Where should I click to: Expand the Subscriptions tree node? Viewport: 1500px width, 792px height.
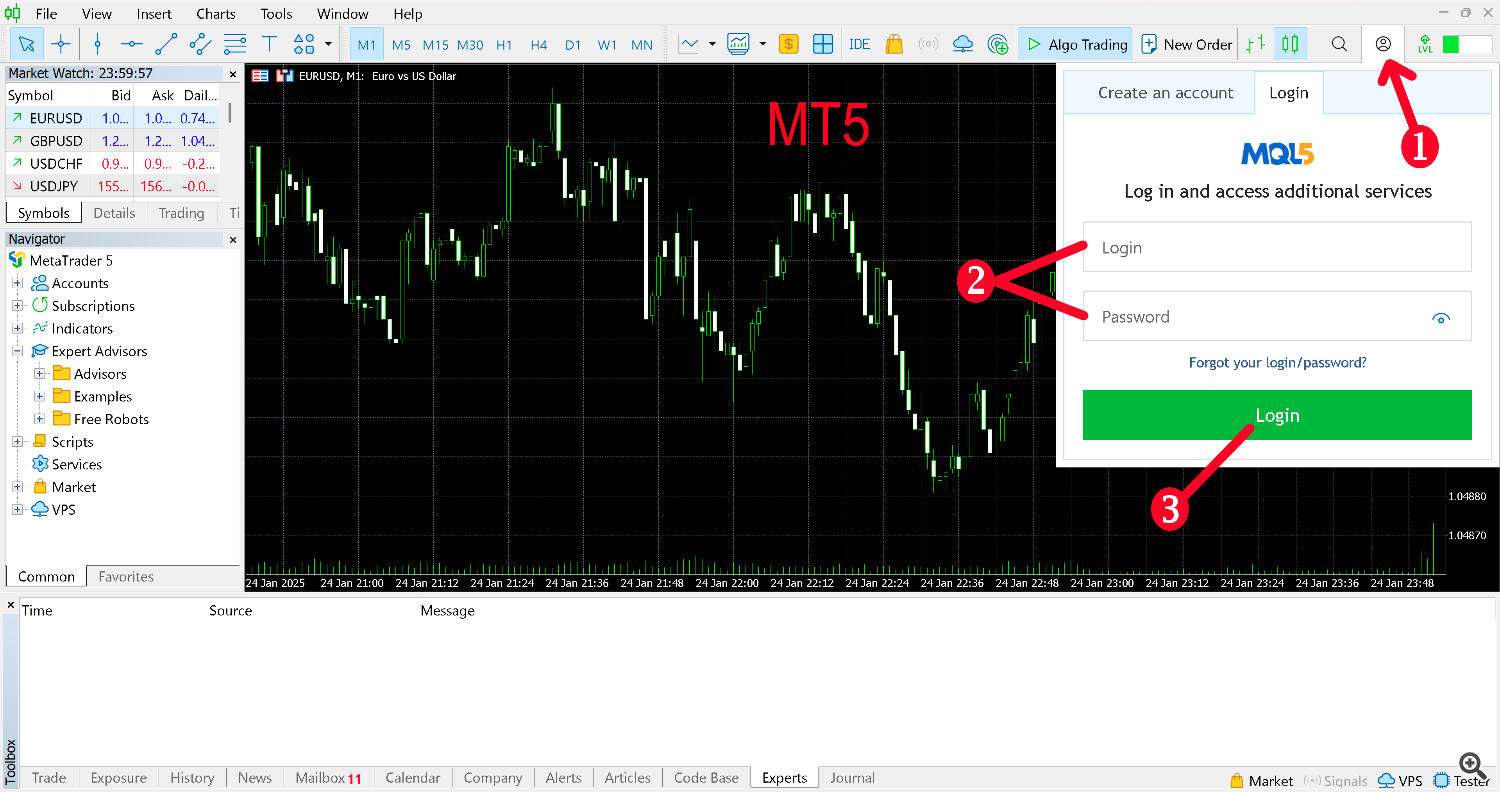click(17, 306)
